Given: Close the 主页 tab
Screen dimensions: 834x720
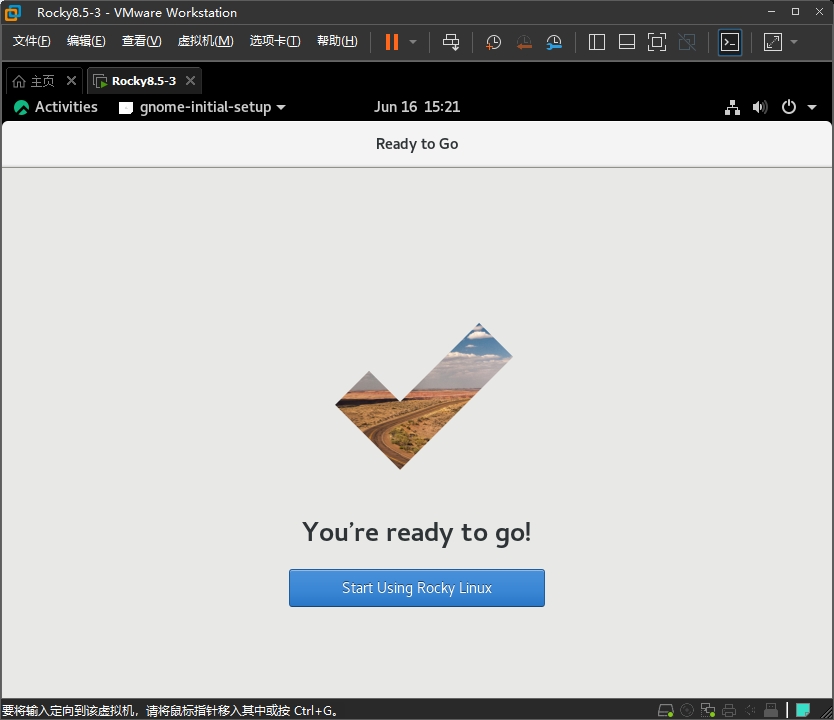Looking at the screenshot, I should coord(71,81).
